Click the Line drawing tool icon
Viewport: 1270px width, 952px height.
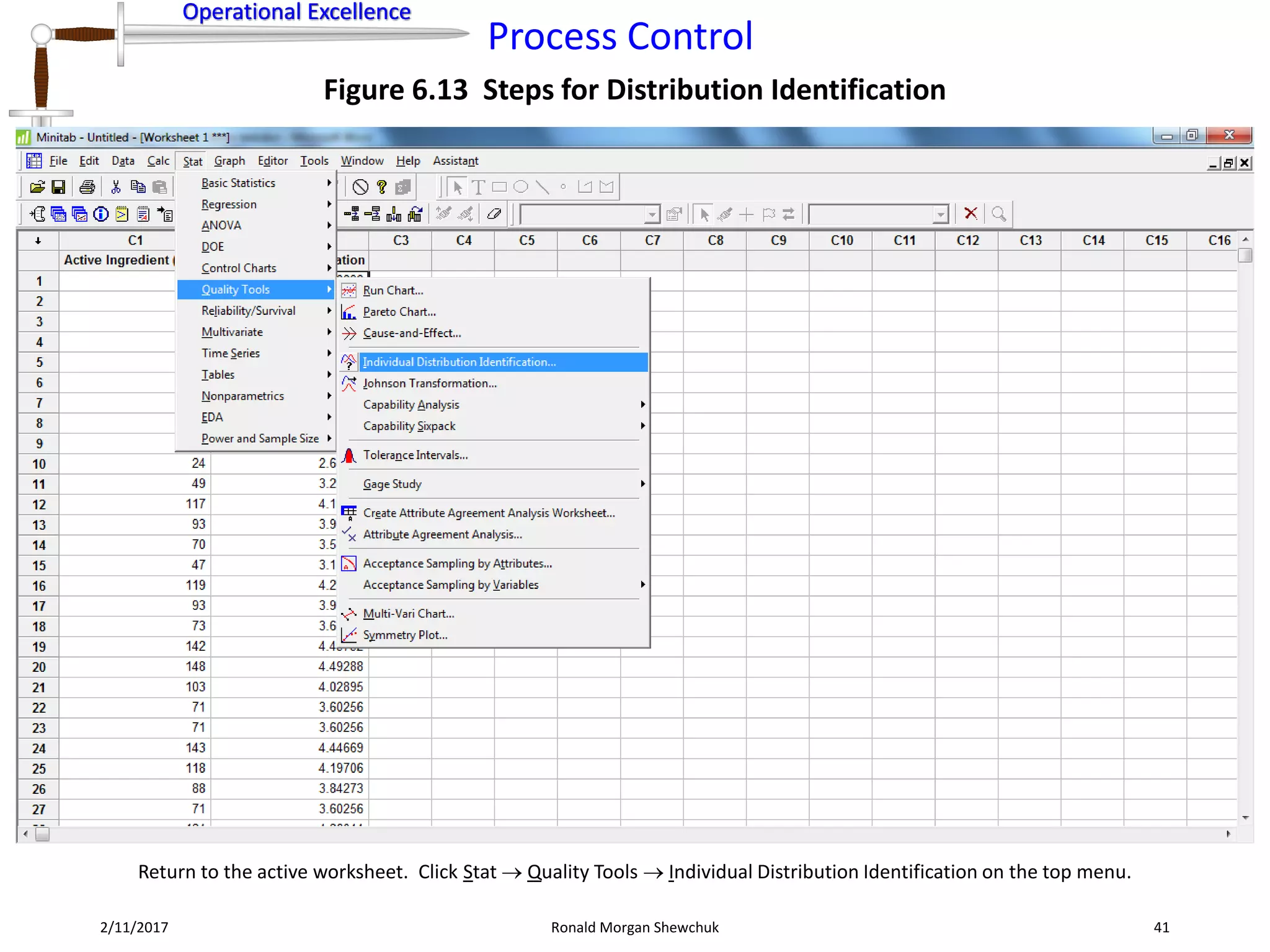tap(542, 187)
